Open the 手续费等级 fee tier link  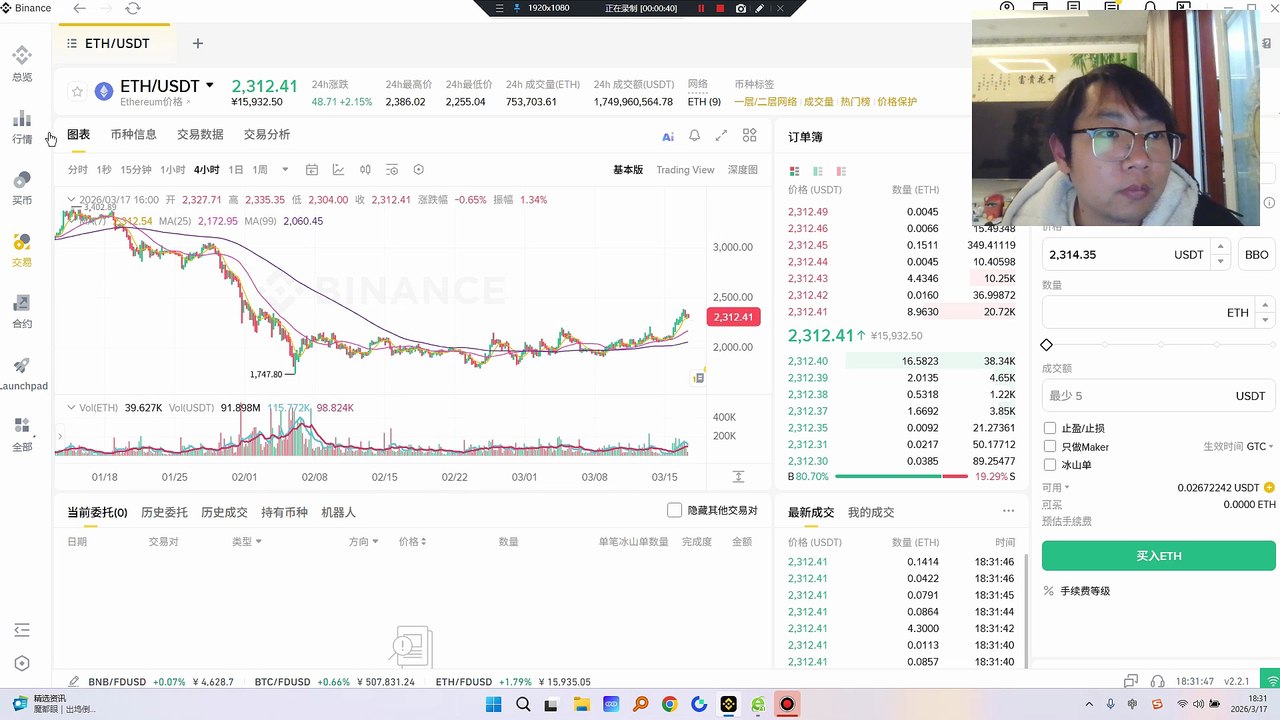[1085, 591]
